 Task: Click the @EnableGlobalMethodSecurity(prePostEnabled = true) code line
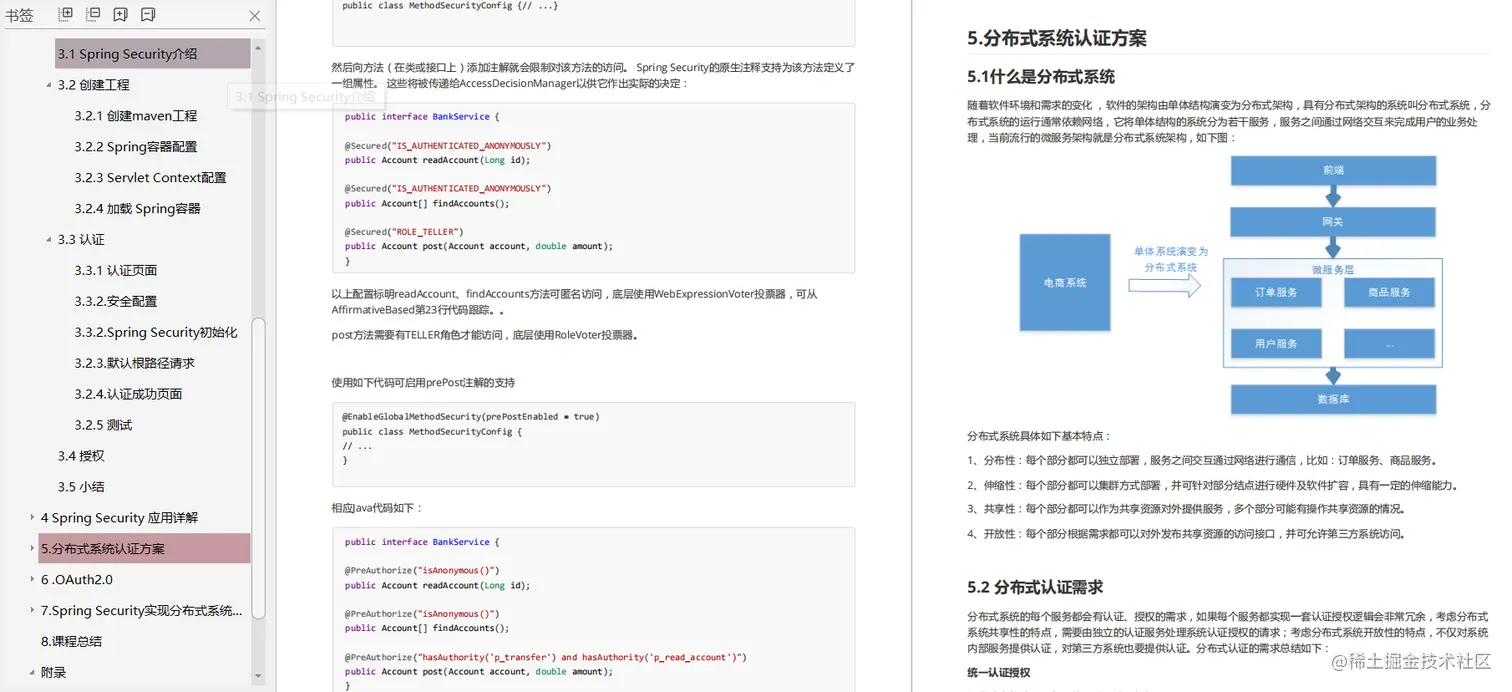click(470, 417)
